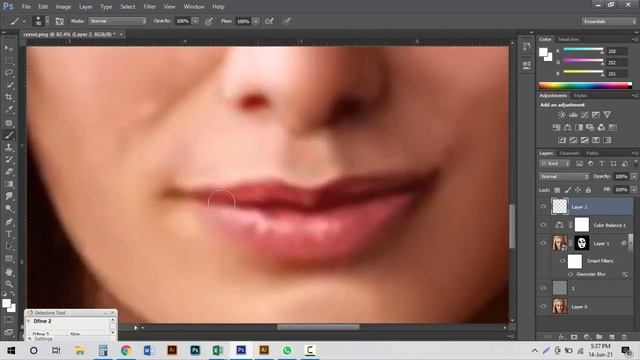Select the Pen tool
The width and height of the screenshot is (640, 360).
(9, 222)
